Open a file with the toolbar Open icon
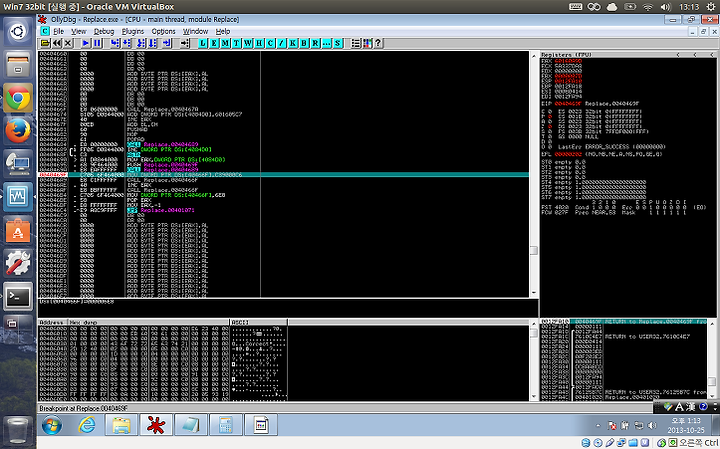 (x=45, y=43)
